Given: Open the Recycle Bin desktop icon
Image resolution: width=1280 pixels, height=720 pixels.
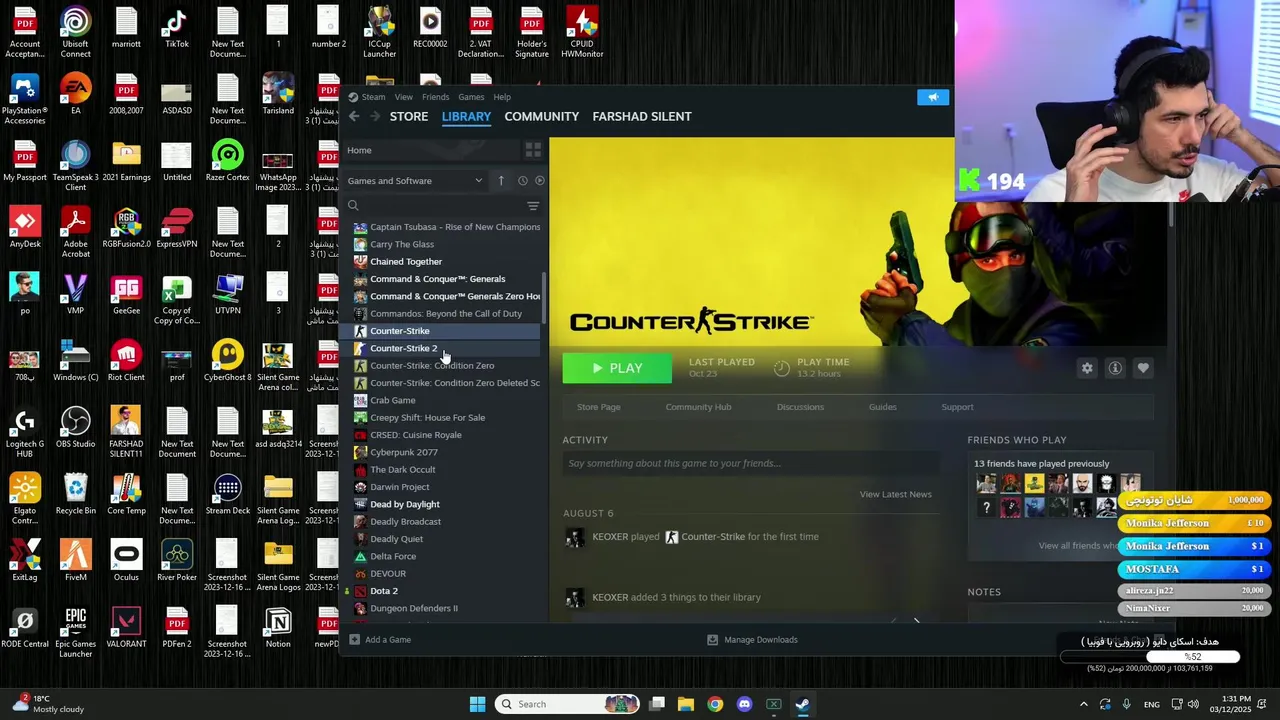Looking at the screenshot, I should coord(75,495).
